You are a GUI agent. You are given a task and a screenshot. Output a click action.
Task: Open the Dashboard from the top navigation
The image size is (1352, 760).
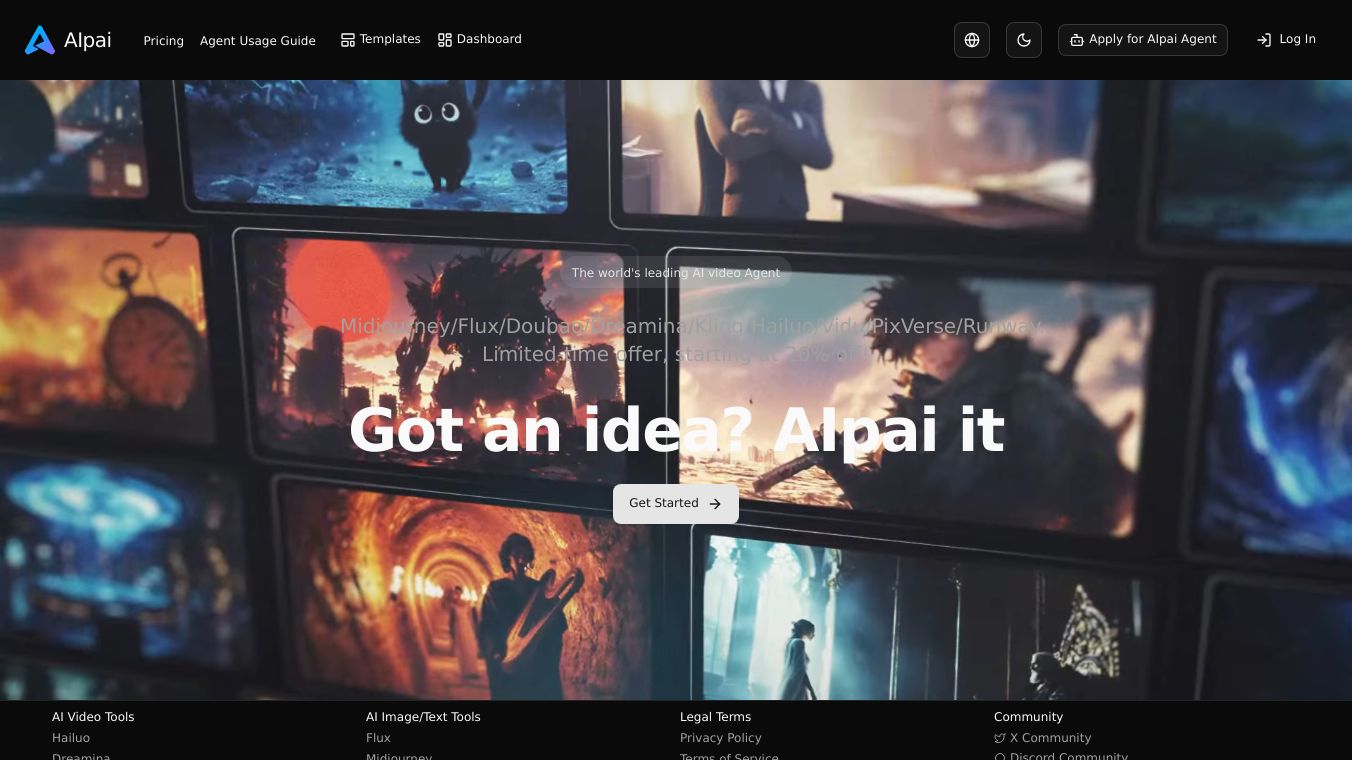(x=480, y=39)
